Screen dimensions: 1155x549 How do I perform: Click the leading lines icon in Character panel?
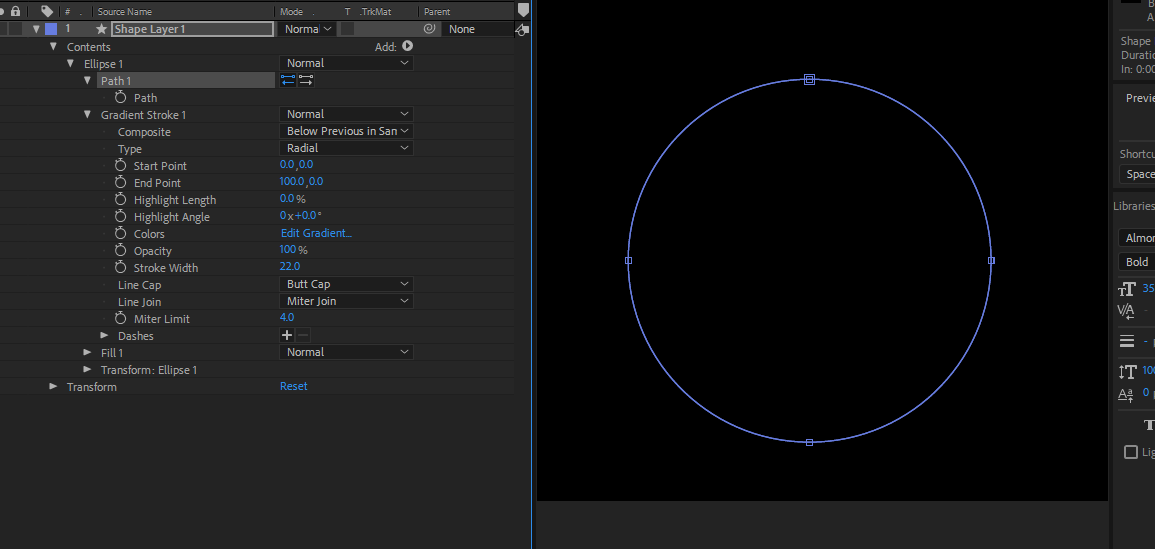point(1127,340)
